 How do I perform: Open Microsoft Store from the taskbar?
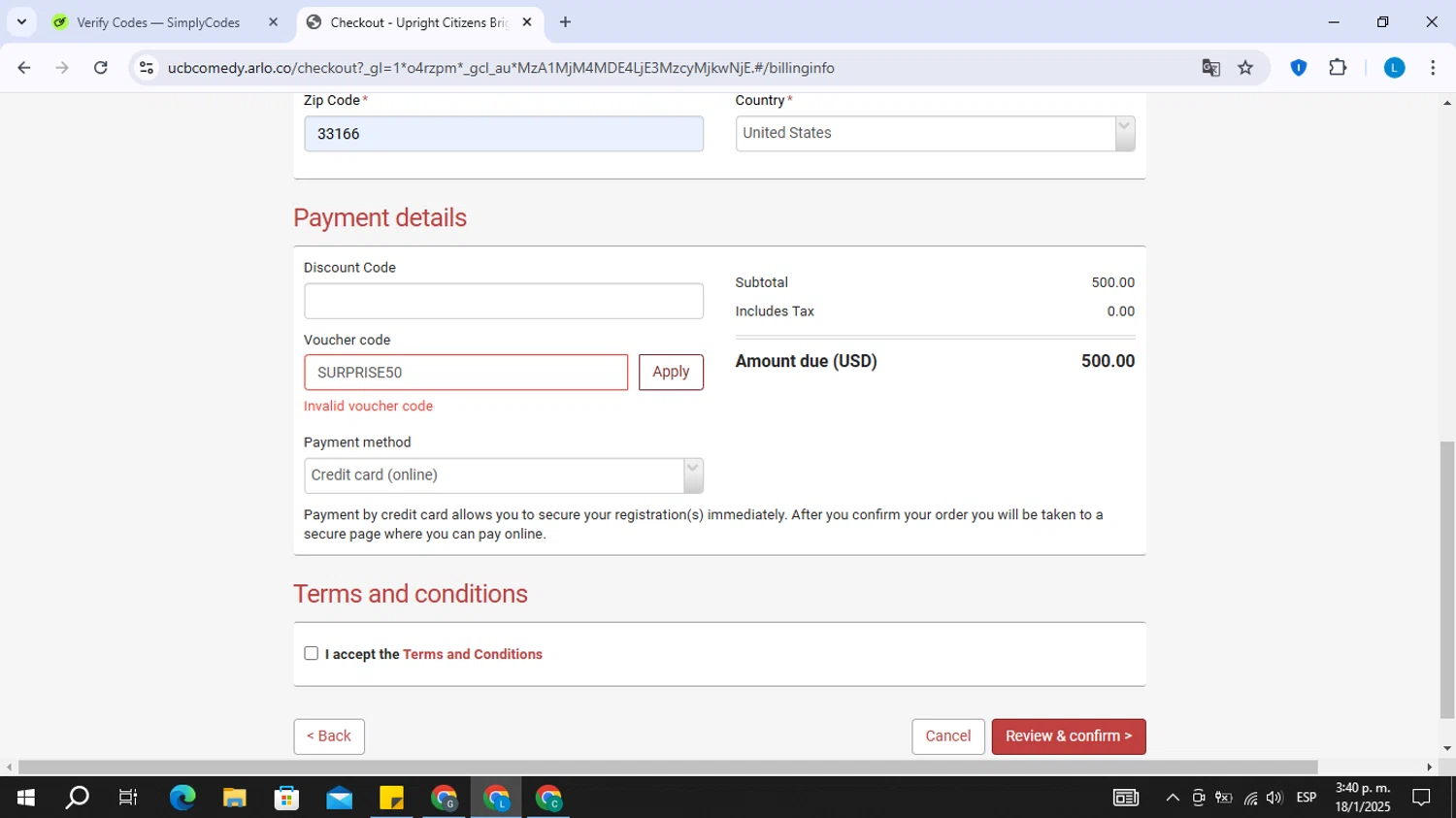pos(287,798)
